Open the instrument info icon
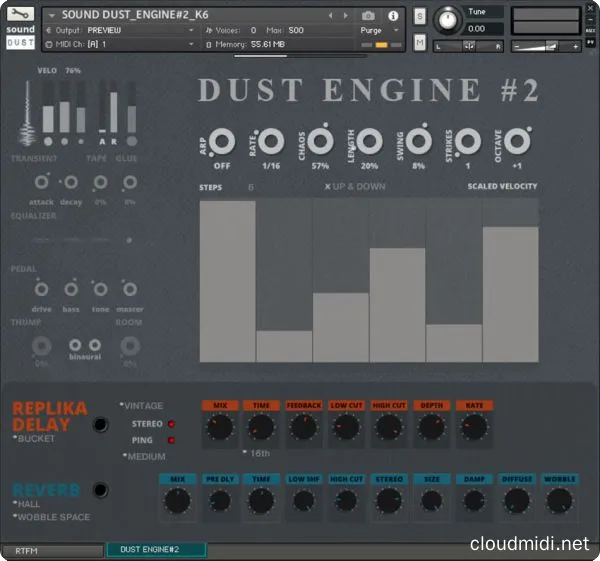The width and height of the screenshot is (600, 561). pyautogui.click(x=393, y=16)
